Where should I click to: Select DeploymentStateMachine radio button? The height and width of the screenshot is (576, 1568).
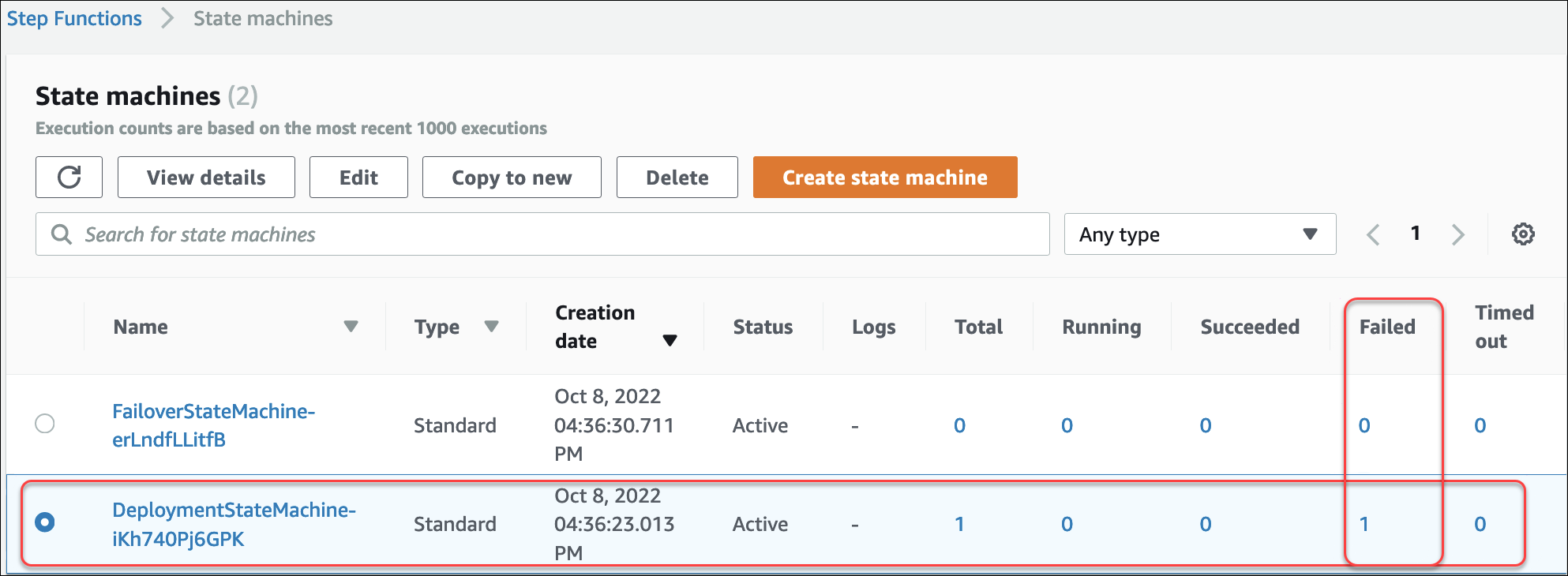click(45, 522)
